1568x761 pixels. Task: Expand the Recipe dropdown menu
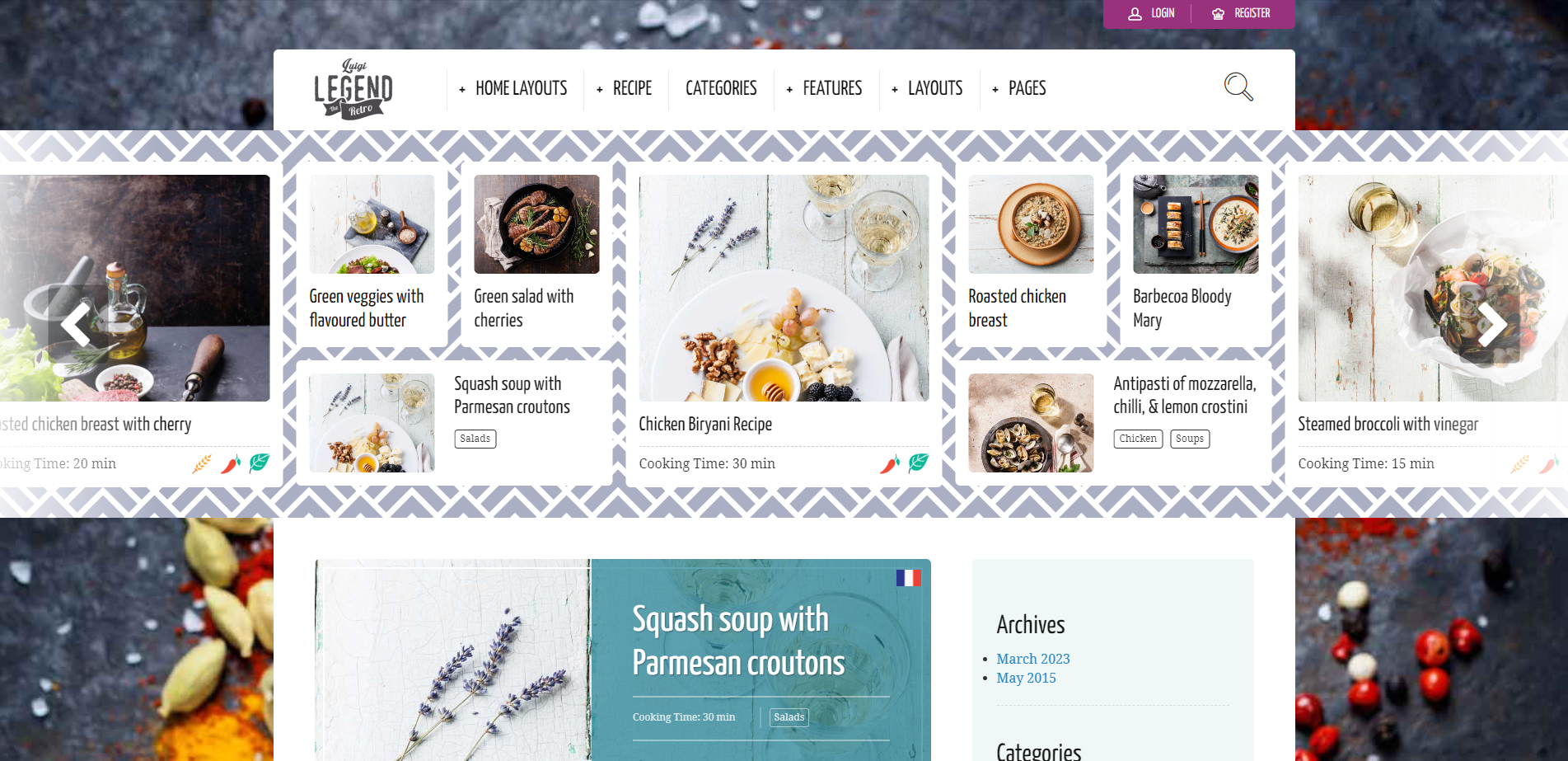point(625,88)
